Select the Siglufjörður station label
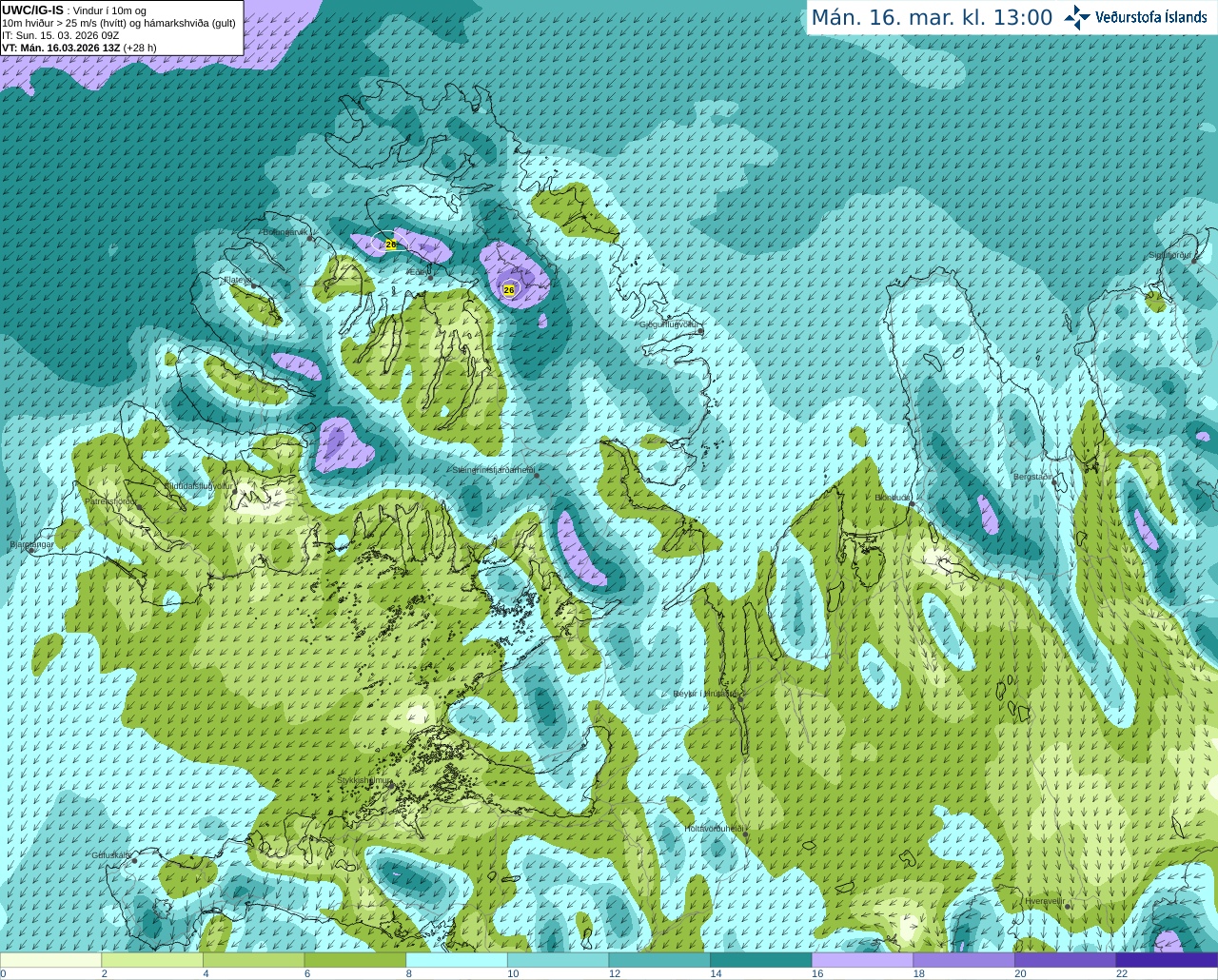 coord(1169,255)
